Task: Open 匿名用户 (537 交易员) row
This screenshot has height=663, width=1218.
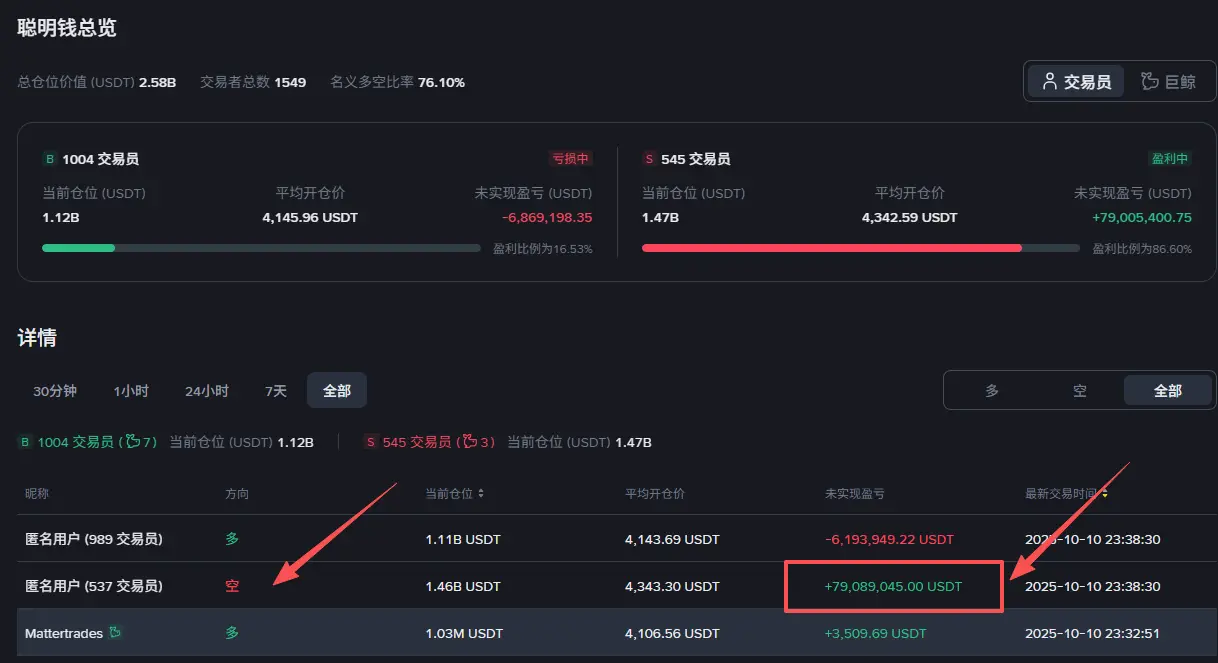Action: tap(609, 586)
